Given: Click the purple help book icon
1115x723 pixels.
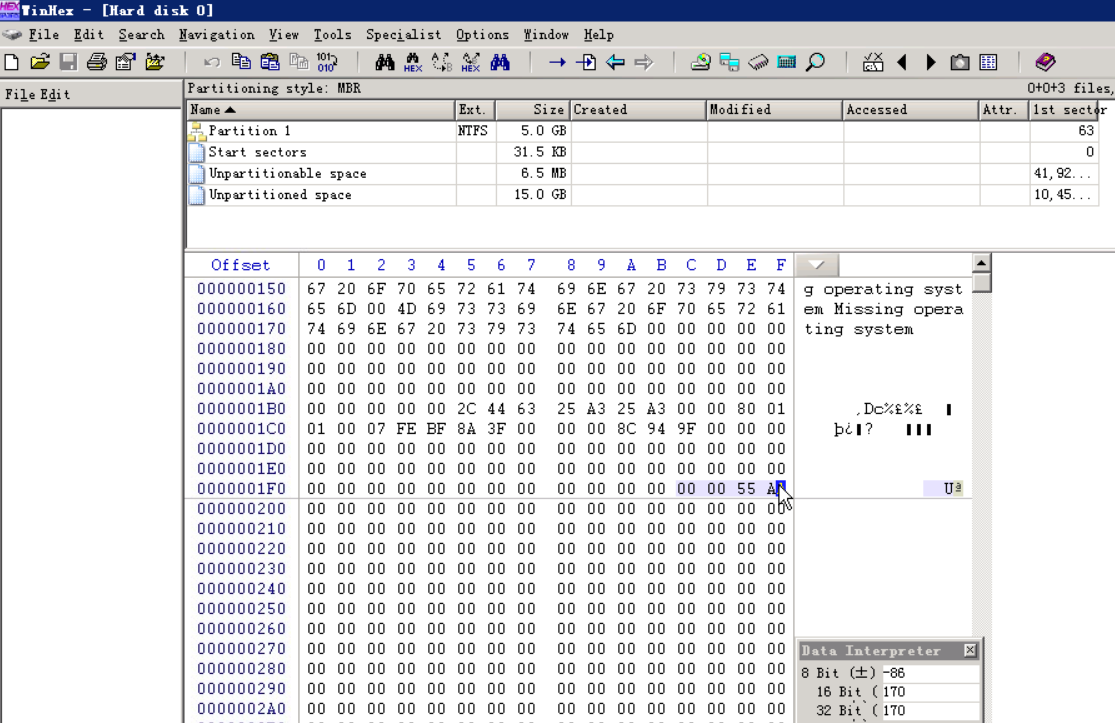Looking at the screenshot, I should pos(1045,63).
